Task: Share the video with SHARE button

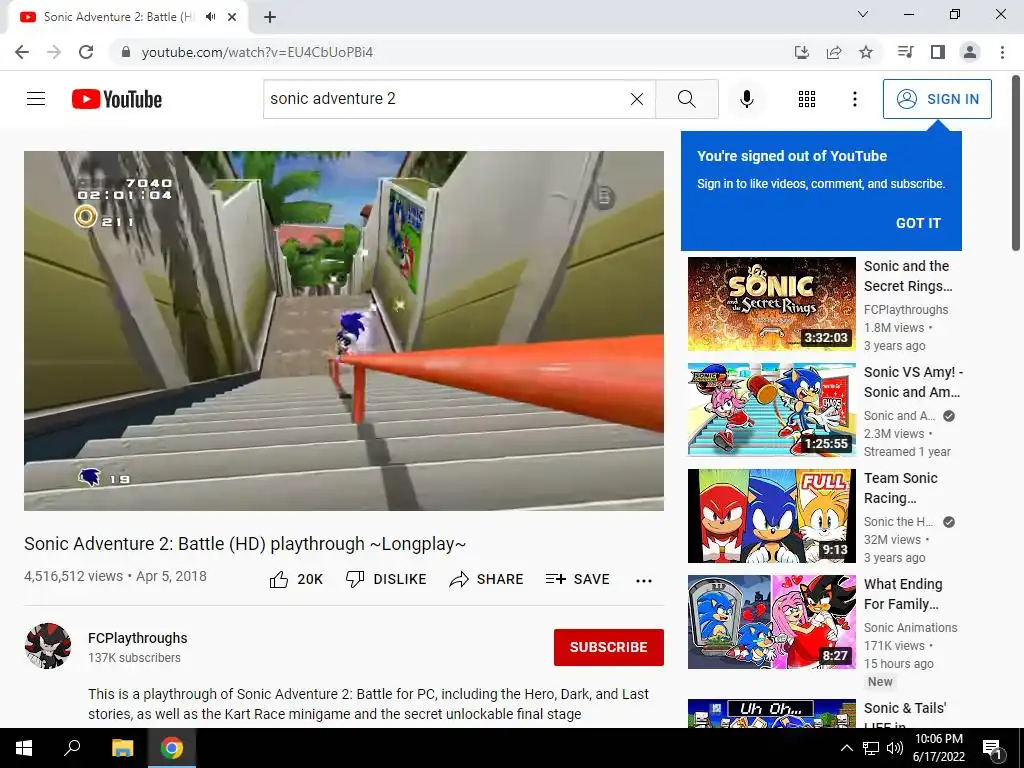Action: click(x=487, y=579)
